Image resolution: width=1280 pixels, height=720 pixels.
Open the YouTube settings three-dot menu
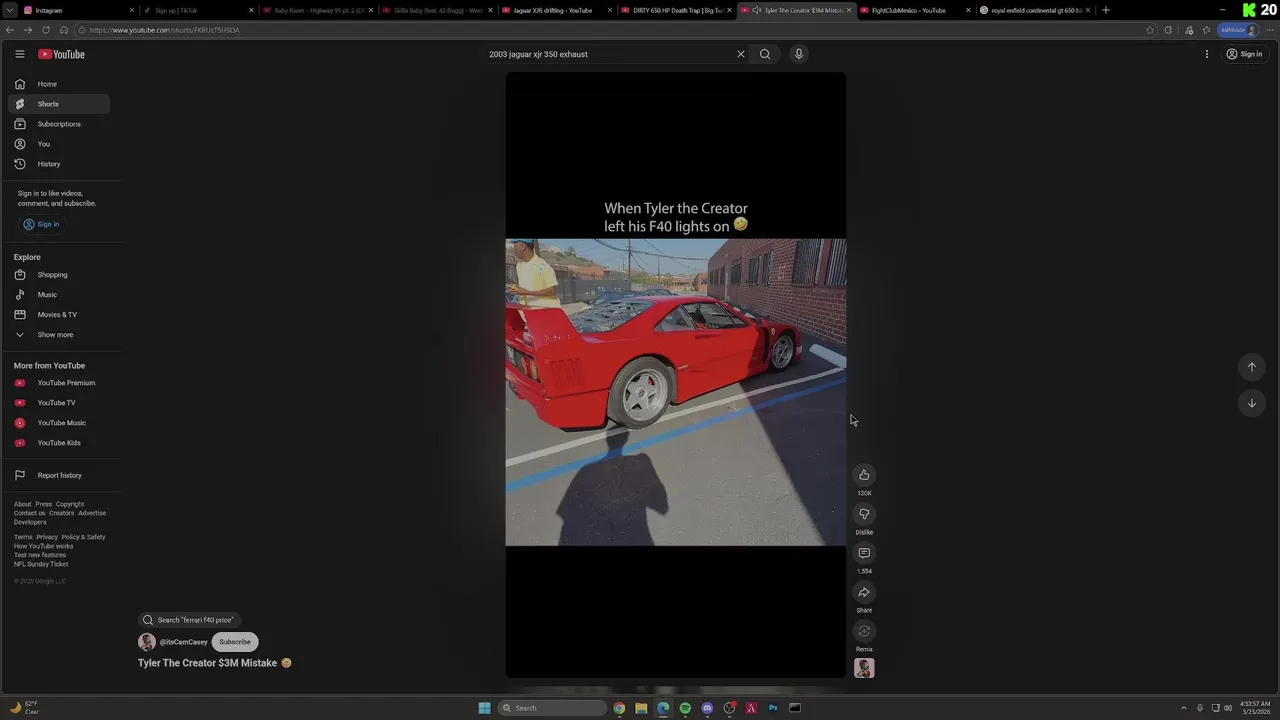click(1206, 54)
